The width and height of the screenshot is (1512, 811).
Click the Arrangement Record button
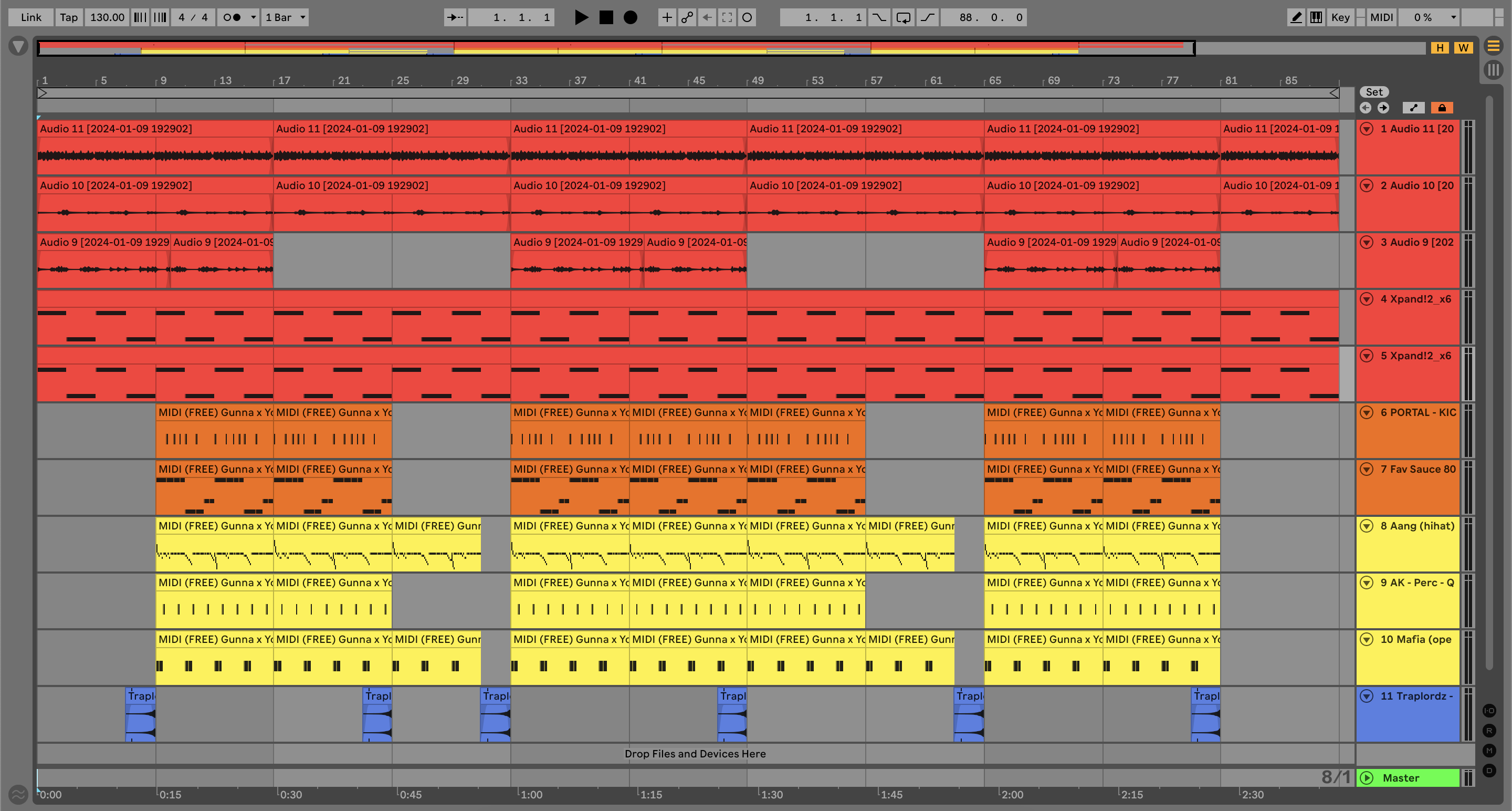point(630,18)
